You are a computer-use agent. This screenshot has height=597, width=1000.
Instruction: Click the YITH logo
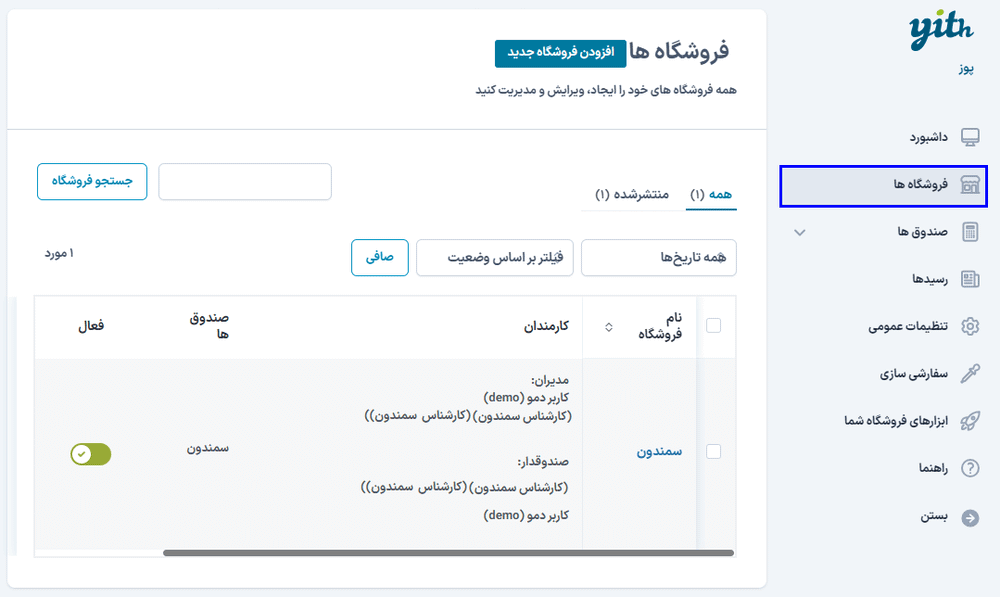[941, 29]
